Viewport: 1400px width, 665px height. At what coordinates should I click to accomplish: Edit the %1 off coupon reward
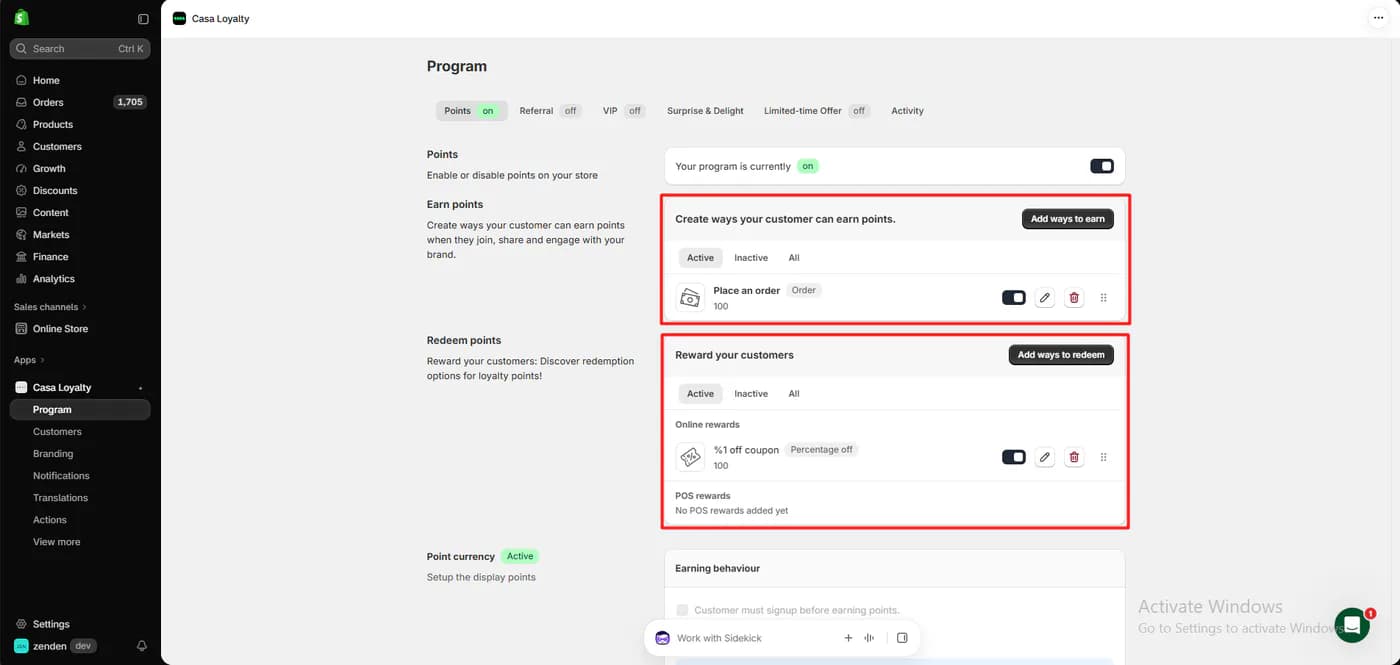tap(1044, 457)
